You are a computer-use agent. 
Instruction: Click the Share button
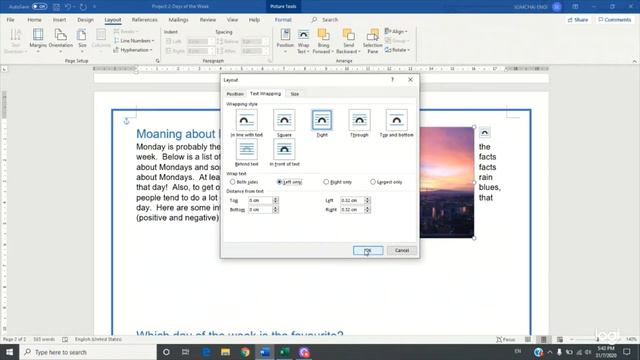(578, 20)
